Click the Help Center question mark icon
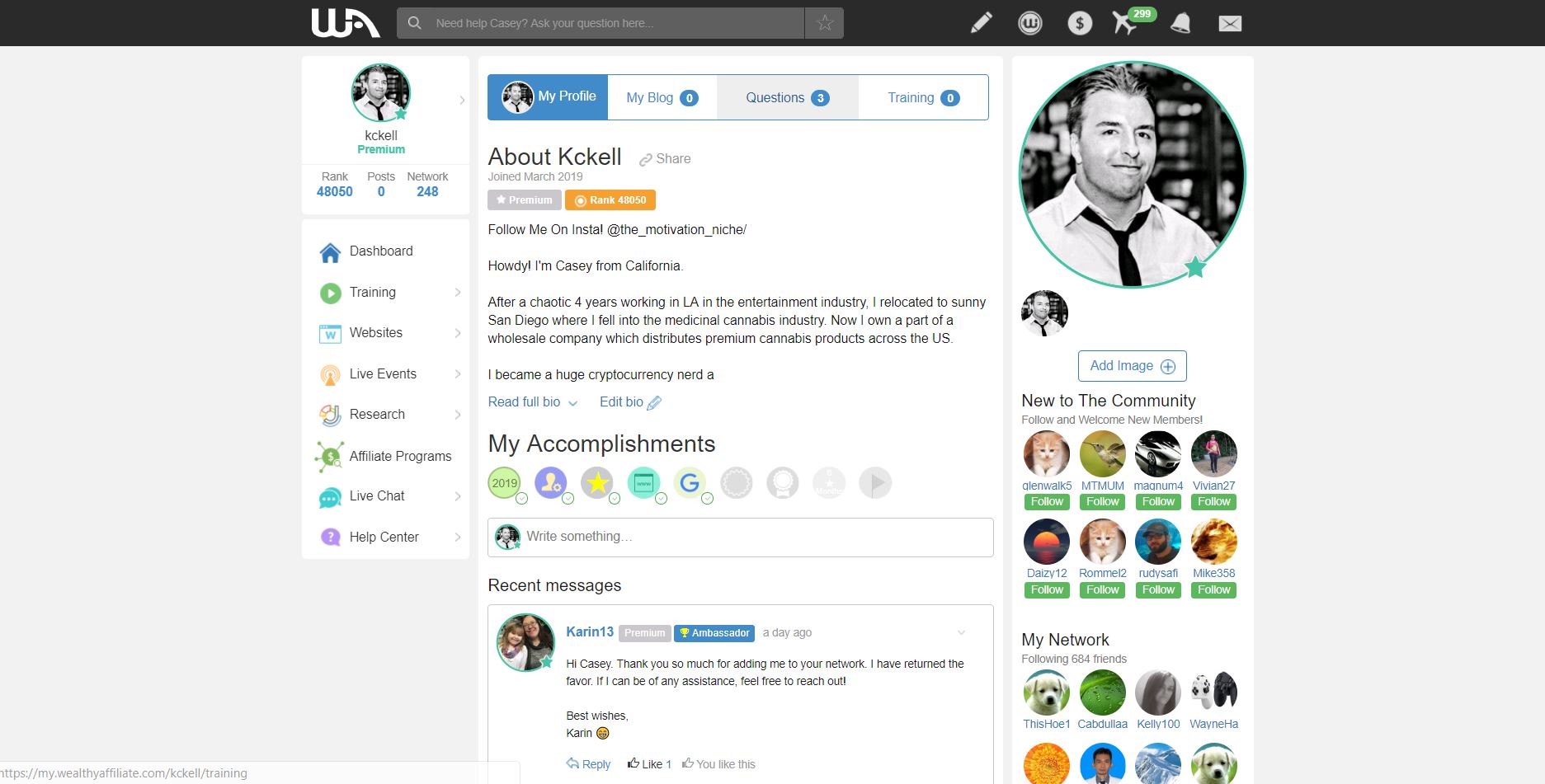The width and height of the screenshot is (1545, 784). tap(330, 538)
